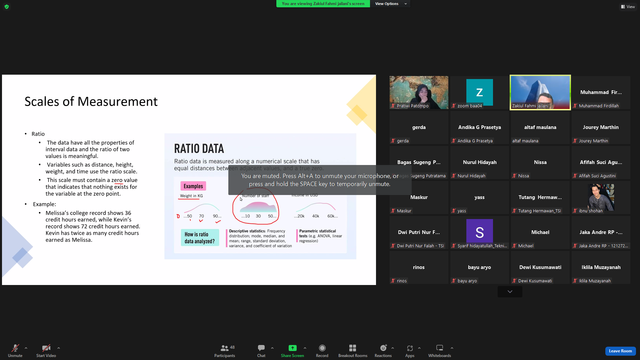Select the rinos participant tile
The width and height of the screenshot is (640, 360).
[x=419, y=267]
